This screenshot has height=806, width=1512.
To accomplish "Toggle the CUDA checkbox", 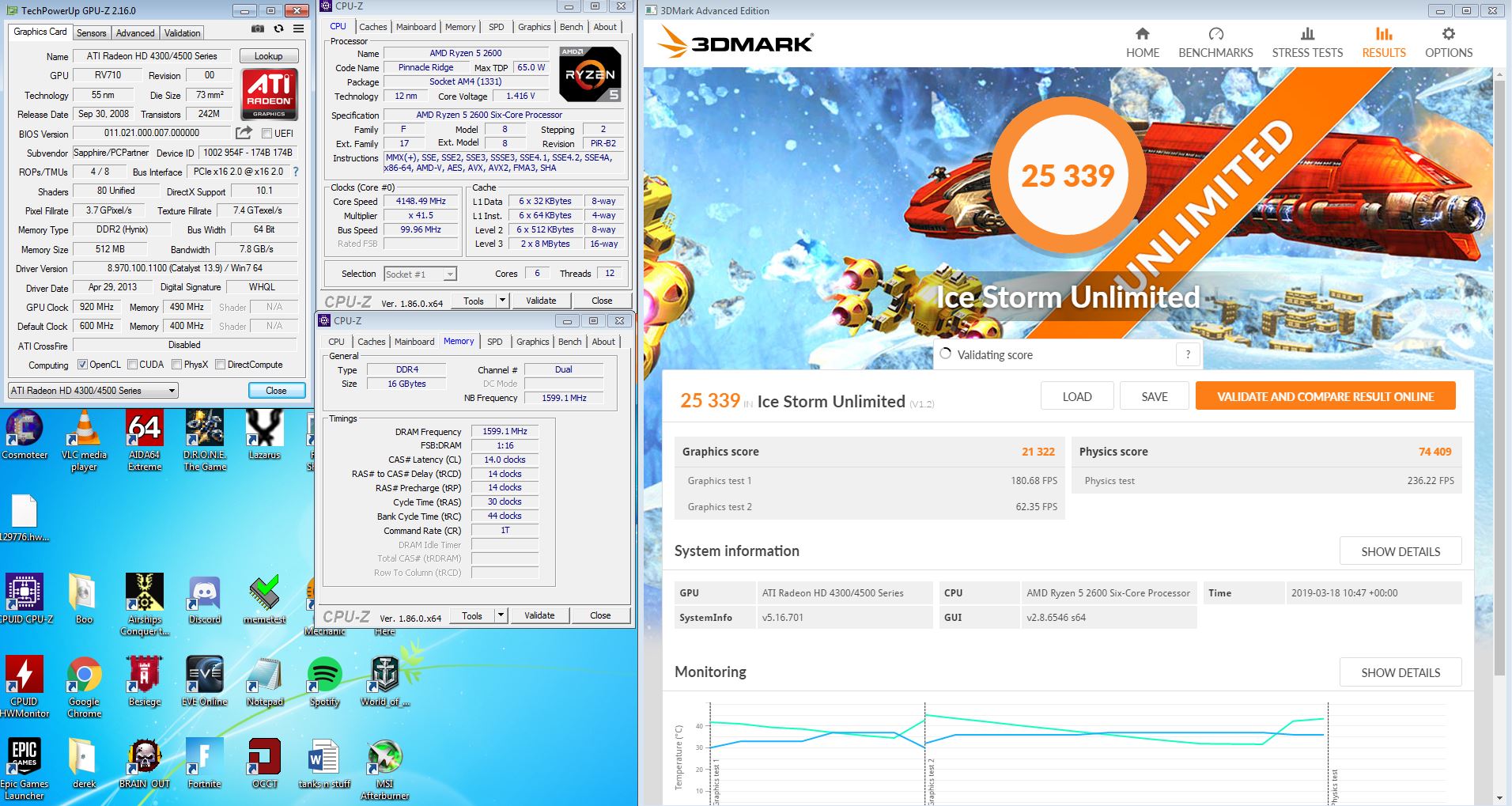I will (131, 365).
